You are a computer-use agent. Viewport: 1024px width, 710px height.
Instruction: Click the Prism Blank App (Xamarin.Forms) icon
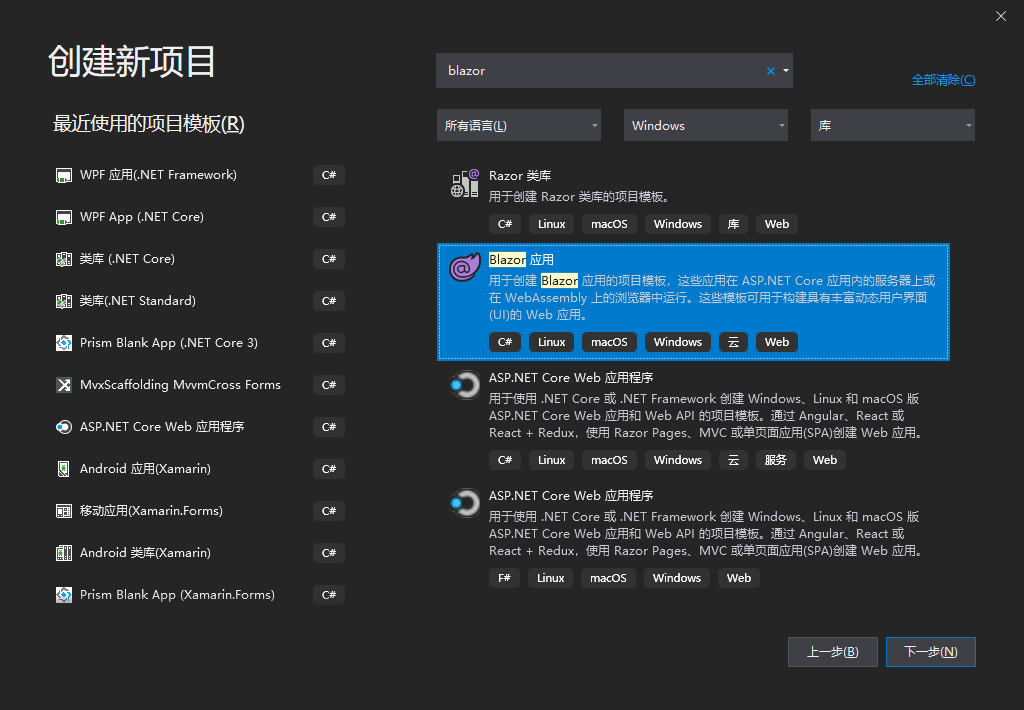coord(63,595)
